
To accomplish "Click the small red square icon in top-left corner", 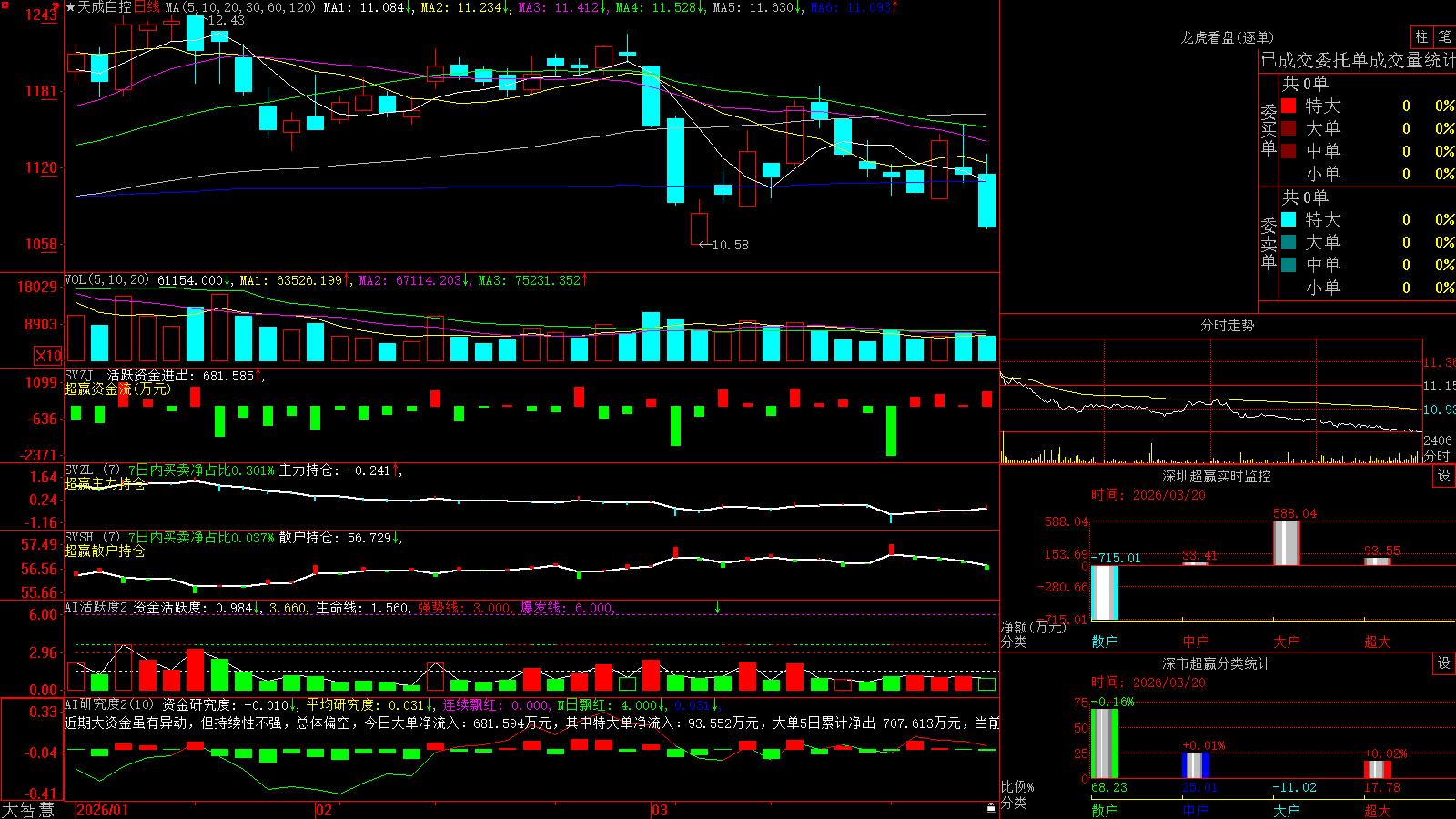I will pos(4,4).
